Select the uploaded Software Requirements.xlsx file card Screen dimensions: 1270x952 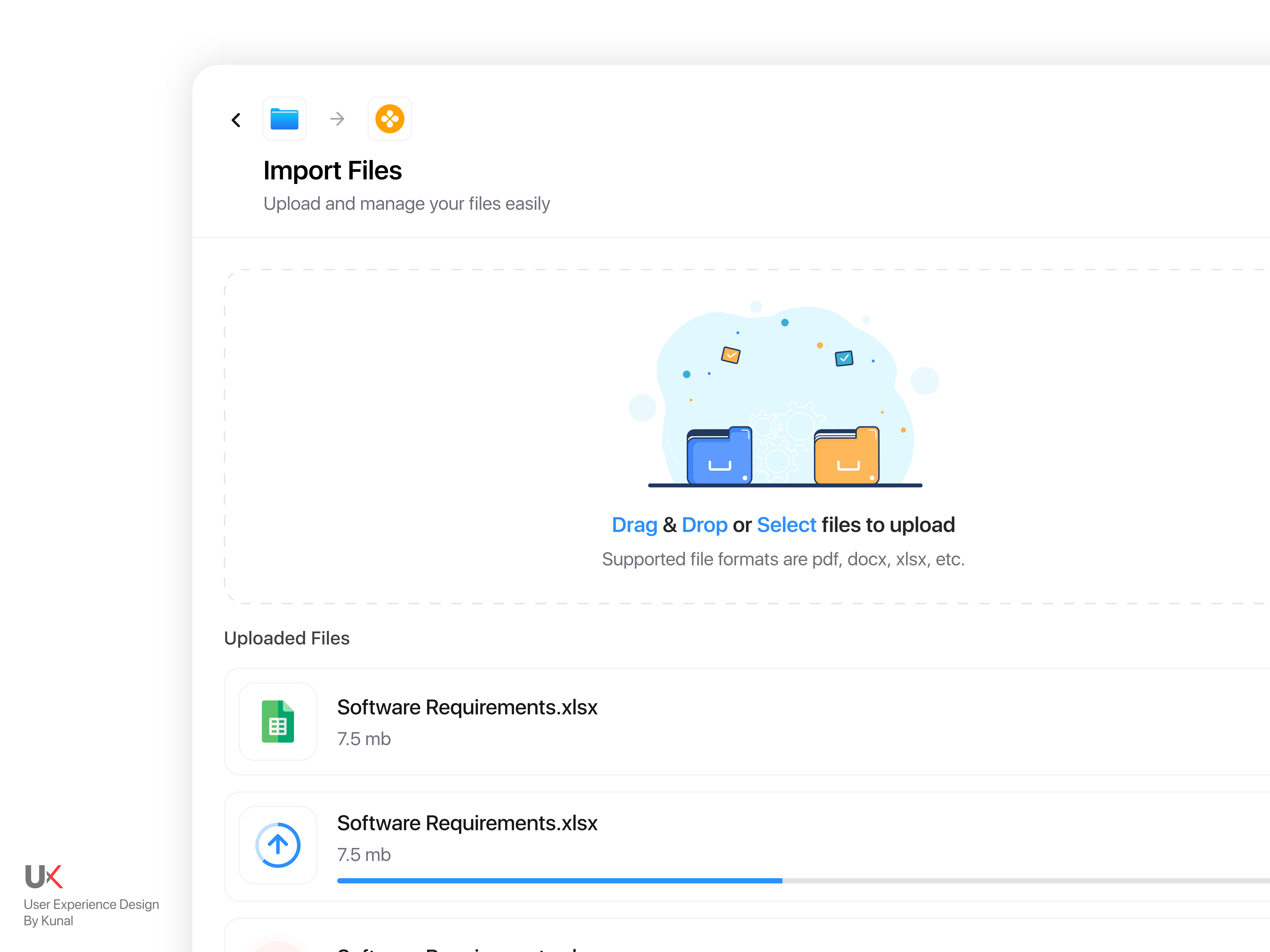(631, 722)
